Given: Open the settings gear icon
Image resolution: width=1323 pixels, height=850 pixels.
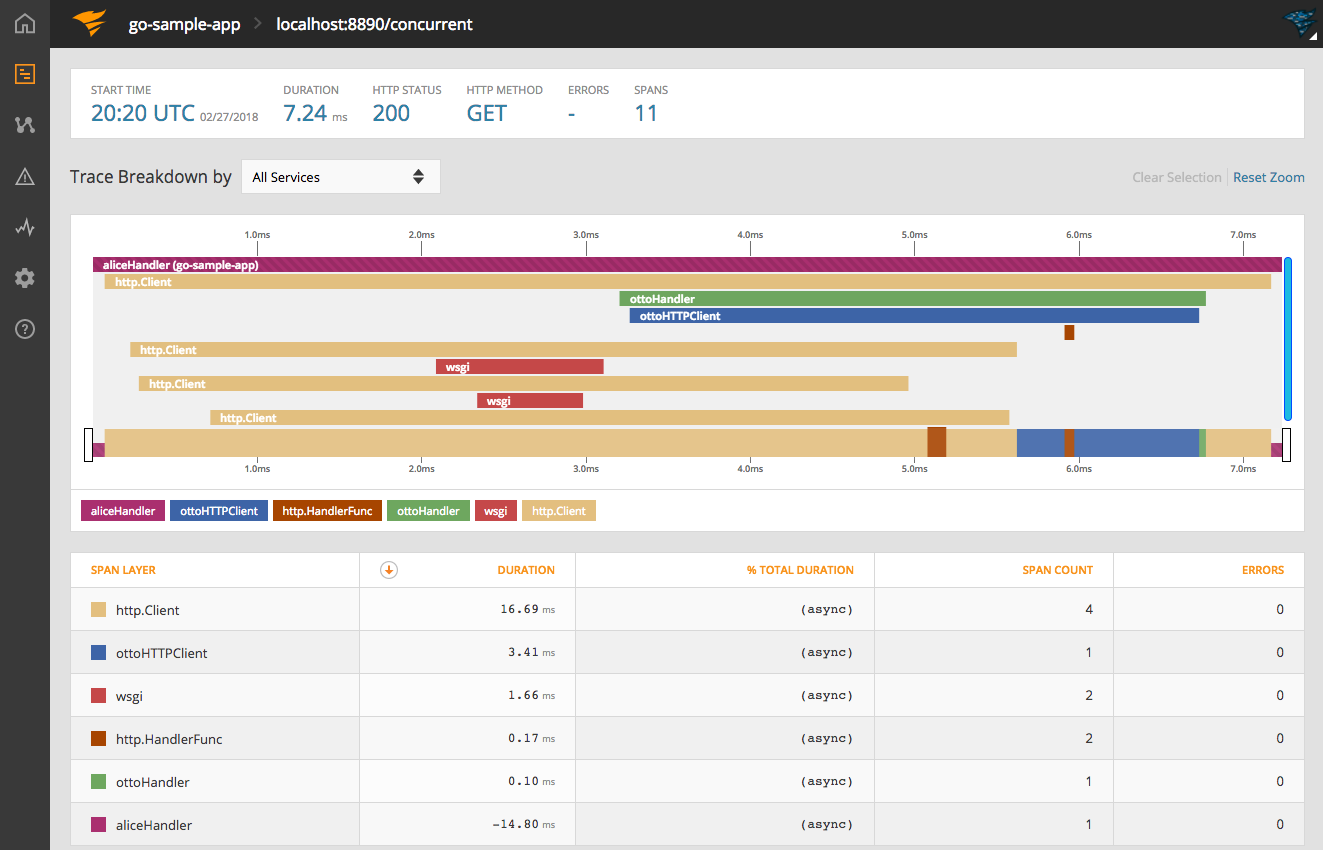Looking at the screenshot, I should 25,278.
